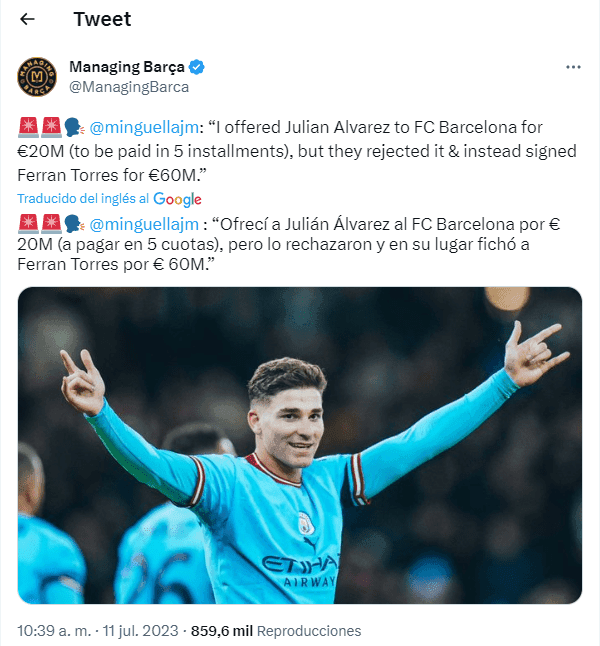The image size is (600, 646).
Task: Click 'Traducido del inglés al' translation label
Action: pos(83,199)
